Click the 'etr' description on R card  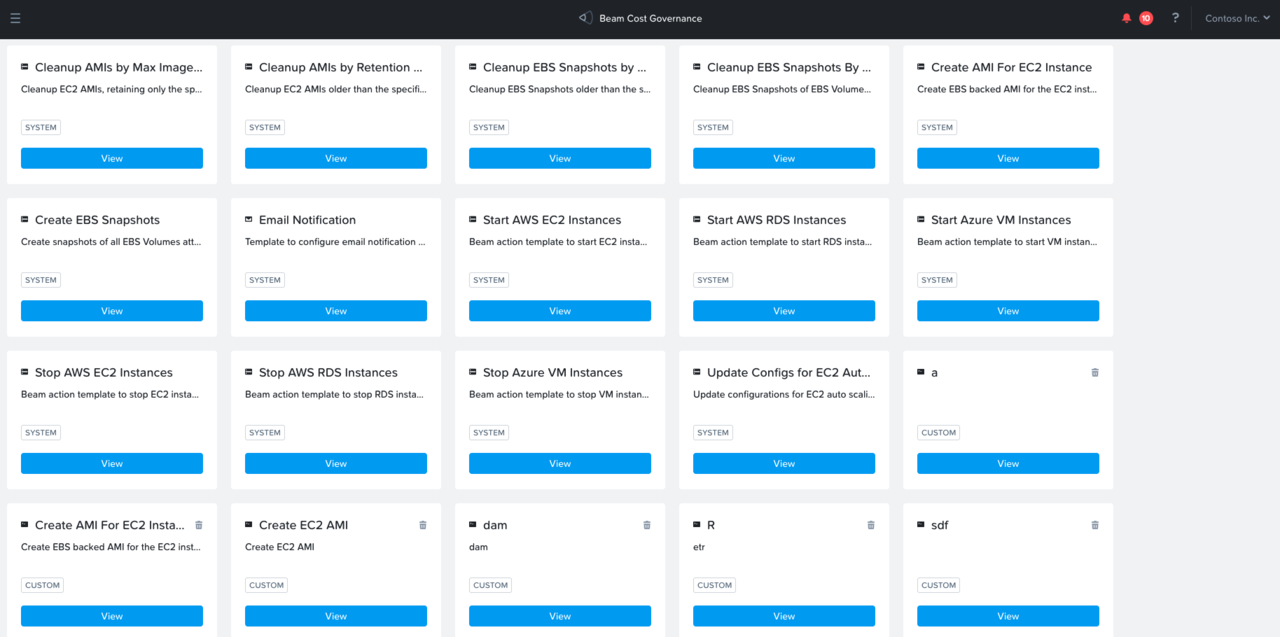point(699,547)
